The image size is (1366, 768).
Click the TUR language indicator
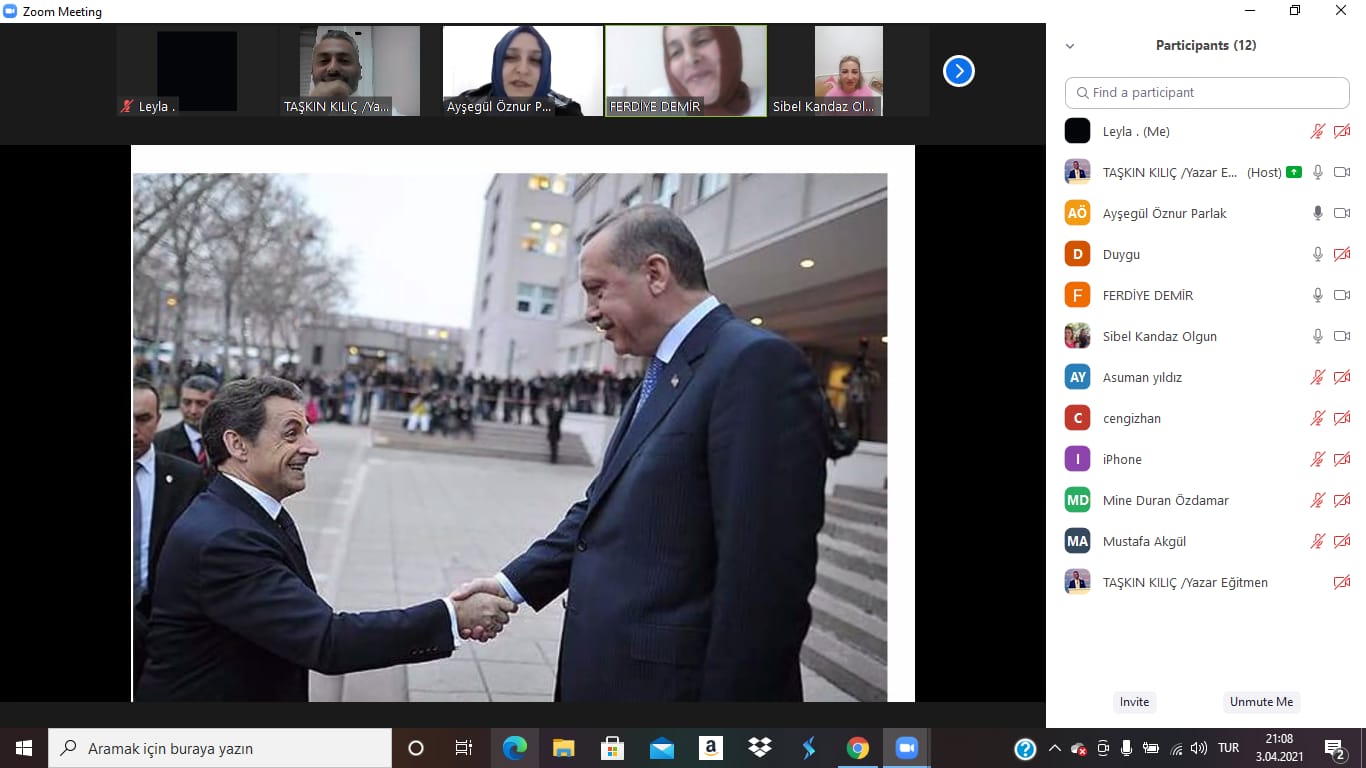[1228, 748]
